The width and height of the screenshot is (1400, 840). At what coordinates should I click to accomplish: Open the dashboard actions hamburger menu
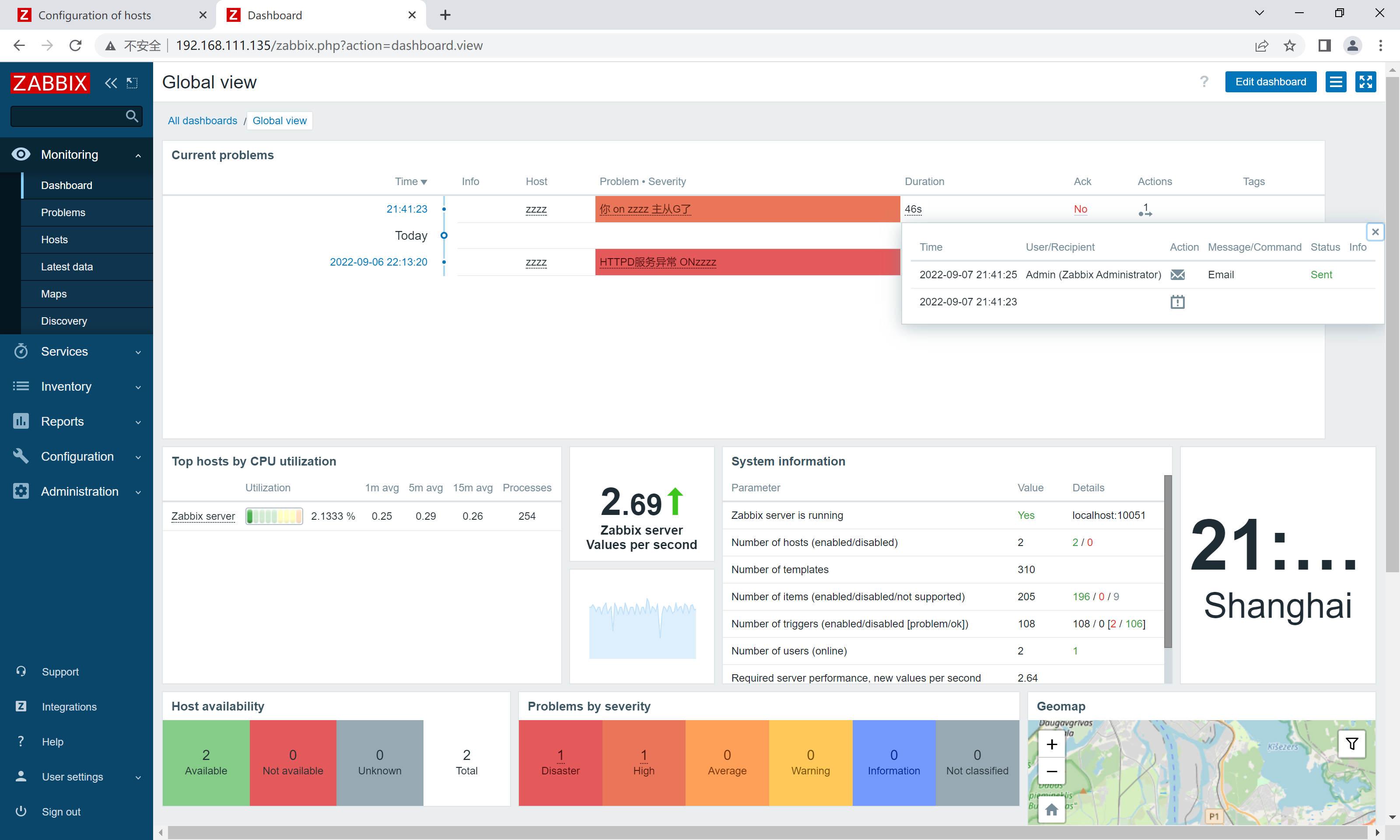(x=1336, y=82)
